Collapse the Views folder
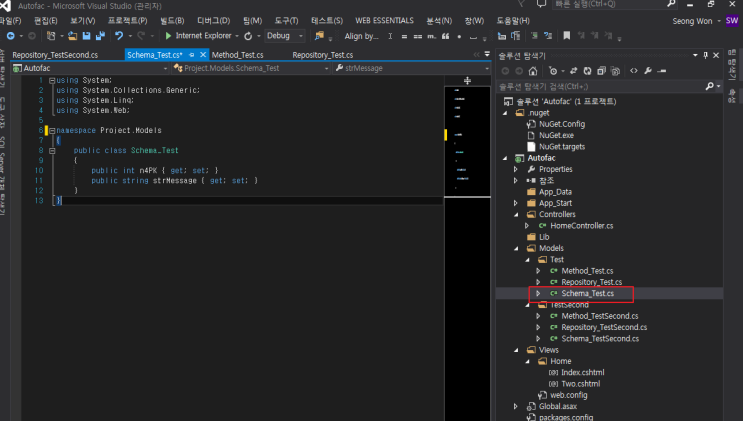This screenshot has width=743, height=421. [x=516, y=350]
